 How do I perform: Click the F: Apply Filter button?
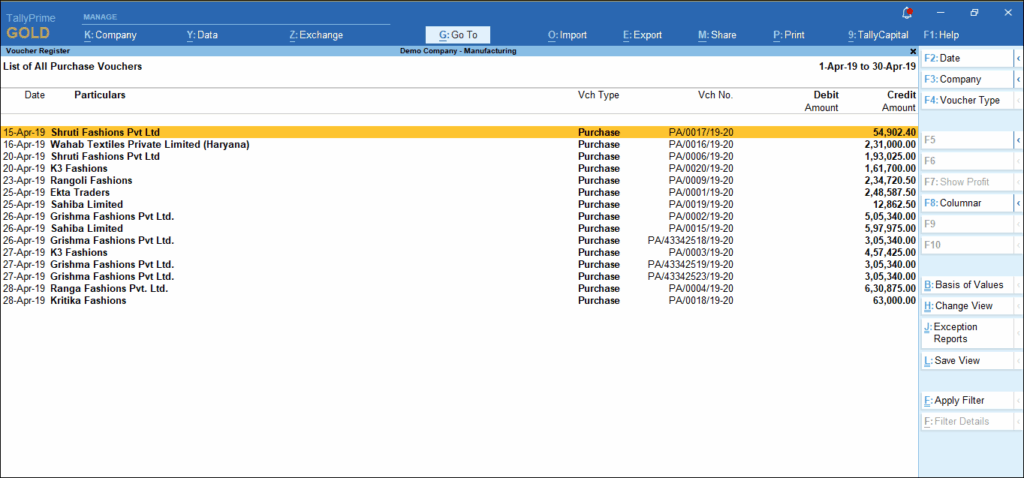pyautogui.click(x=968, y=400)
